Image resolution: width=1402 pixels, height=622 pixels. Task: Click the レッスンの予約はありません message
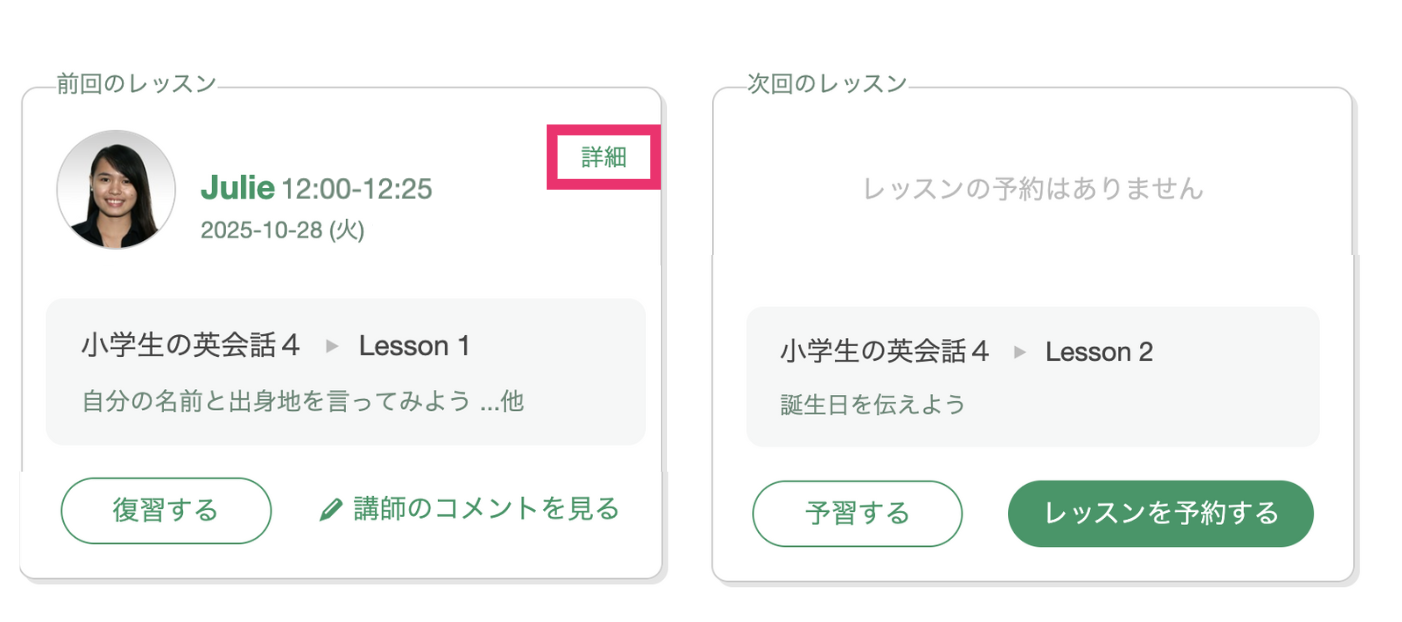coord(1033,188)
